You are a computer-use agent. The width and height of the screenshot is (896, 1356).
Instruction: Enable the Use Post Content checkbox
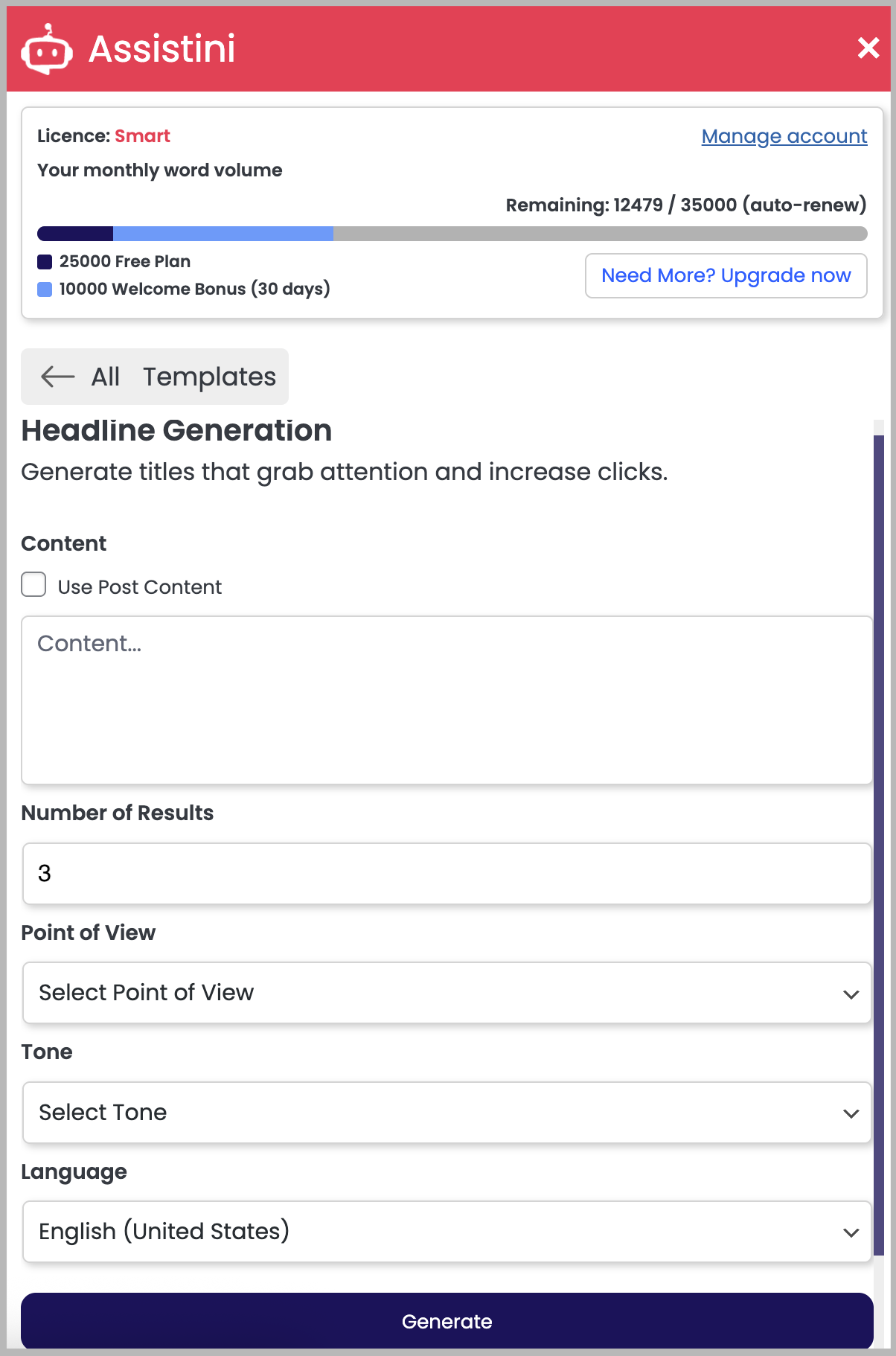click(x=33, y=586)
